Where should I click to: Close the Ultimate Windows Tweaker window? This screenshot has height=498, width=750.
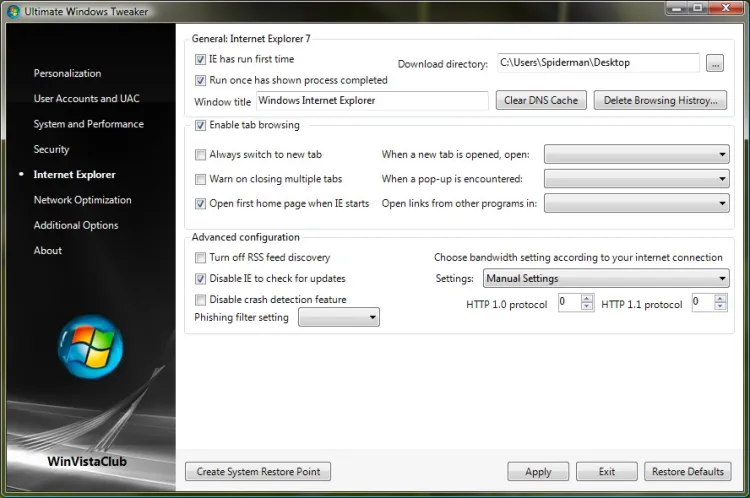click(x=726, y=8)
